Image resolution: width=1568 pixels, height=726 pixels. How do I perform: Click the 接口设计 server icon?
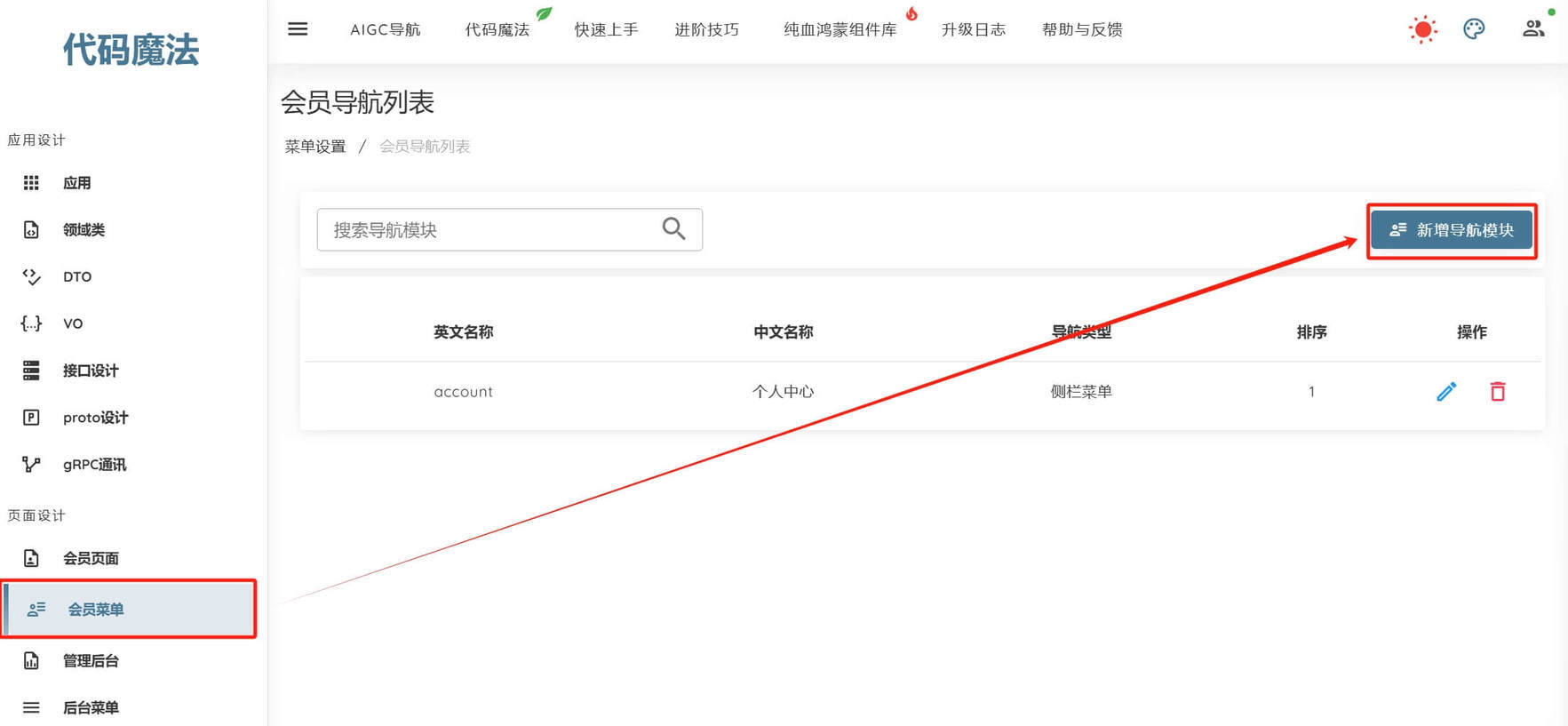[x=31, y=371]
